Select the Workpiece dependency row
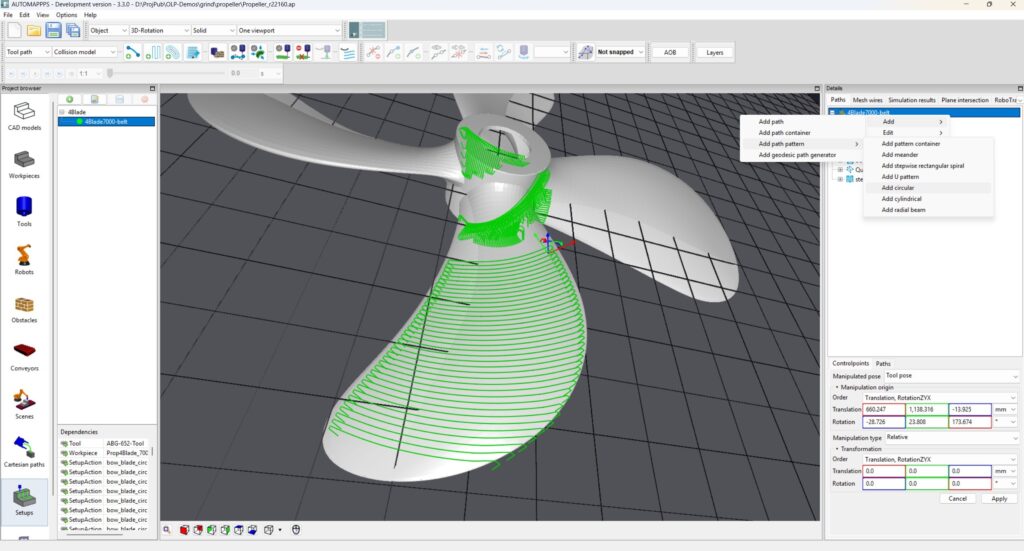Screen dimensions: 1024x551 104,453
